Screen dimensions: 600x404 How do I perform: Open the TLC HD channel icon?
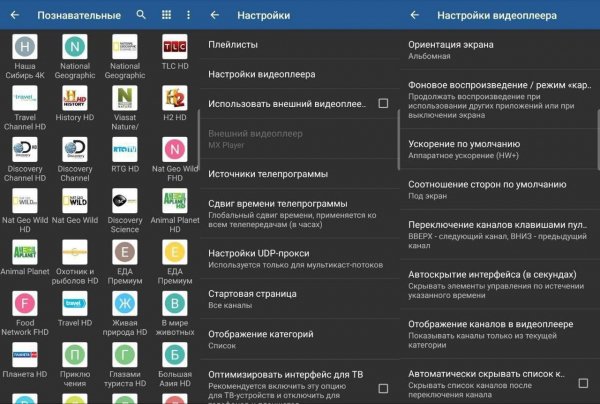[175, 47]
